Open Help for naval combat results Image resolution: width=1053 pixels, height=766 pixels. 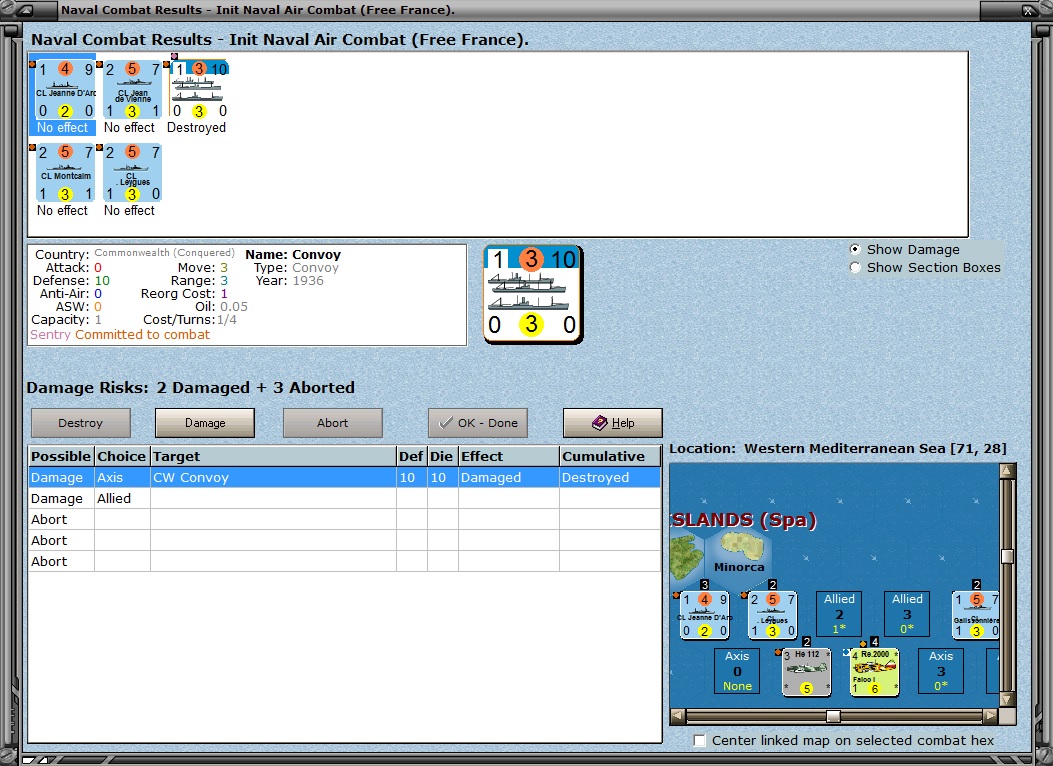pyautogui.click(x=612, y=423)
